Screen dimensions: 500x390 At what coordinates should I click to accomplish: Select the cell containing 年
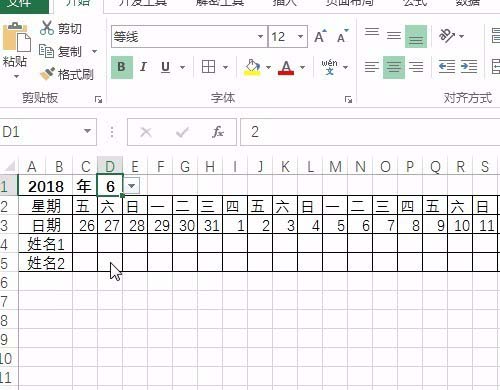point(85,186)
